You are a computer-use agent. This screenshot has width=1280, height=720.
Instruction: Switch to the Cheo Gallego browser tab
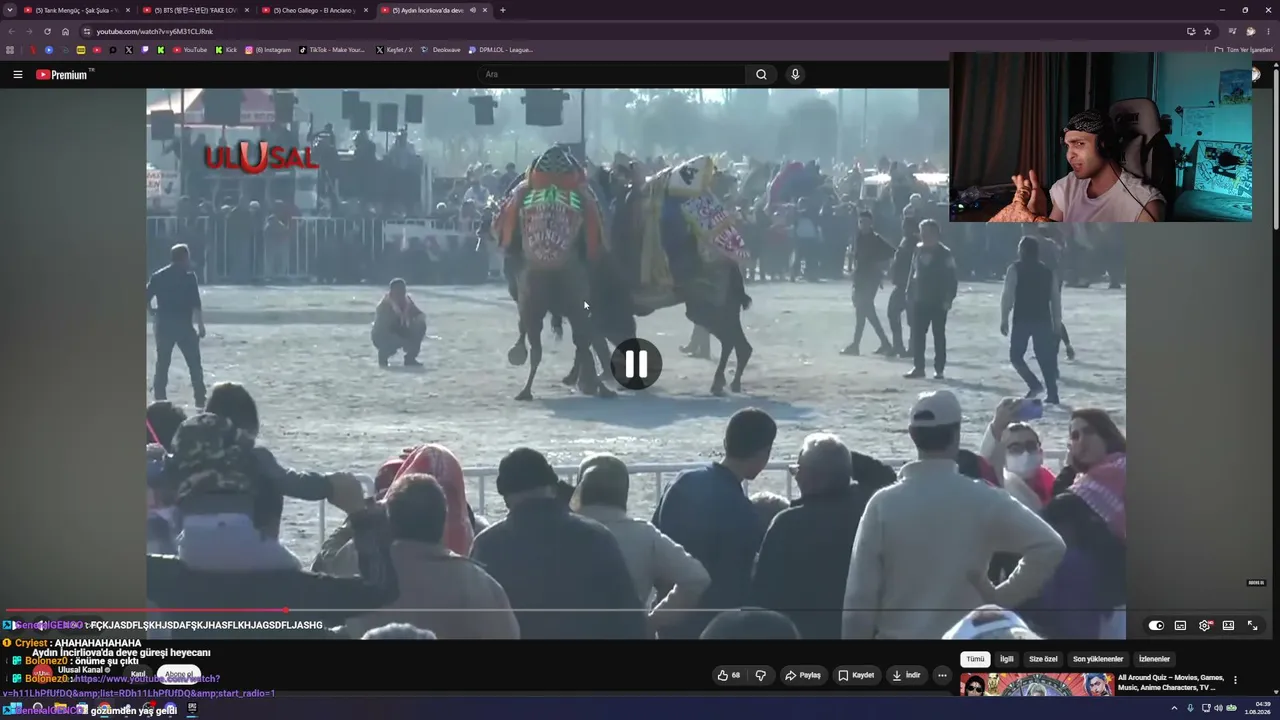(x=315, y=10)
